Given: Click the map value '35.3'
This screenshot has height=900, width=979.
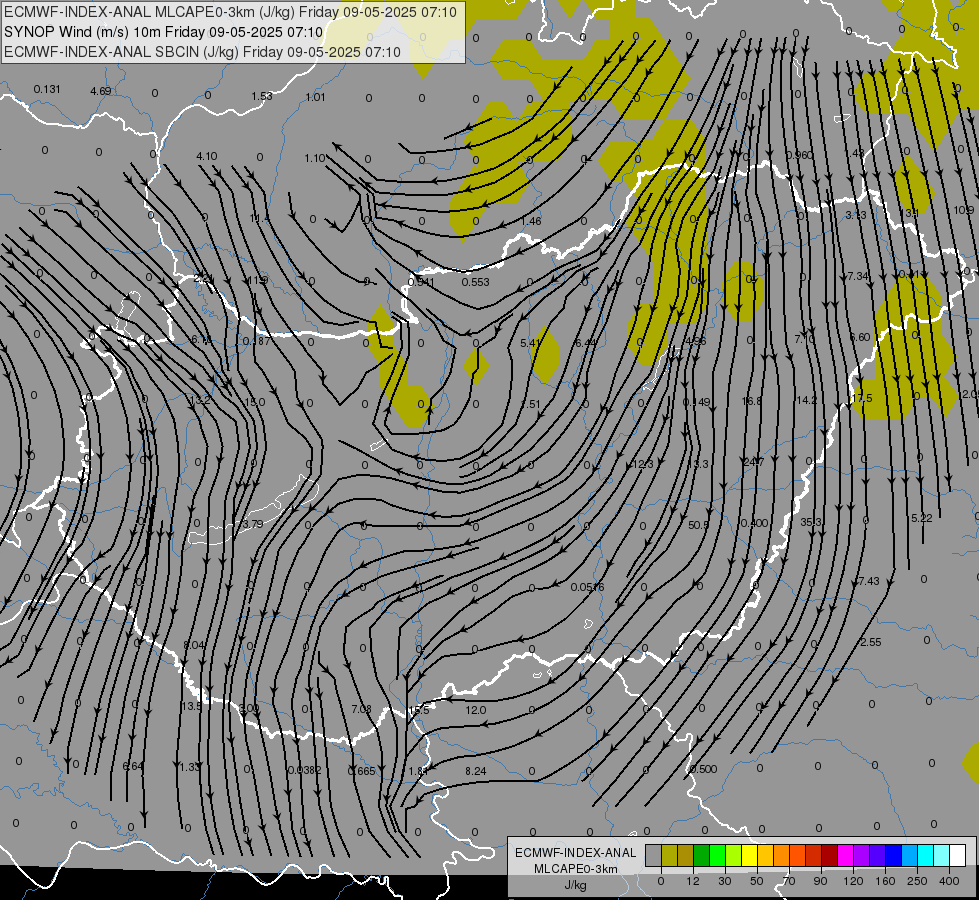Looking at the screenshot, I should 811,522.
